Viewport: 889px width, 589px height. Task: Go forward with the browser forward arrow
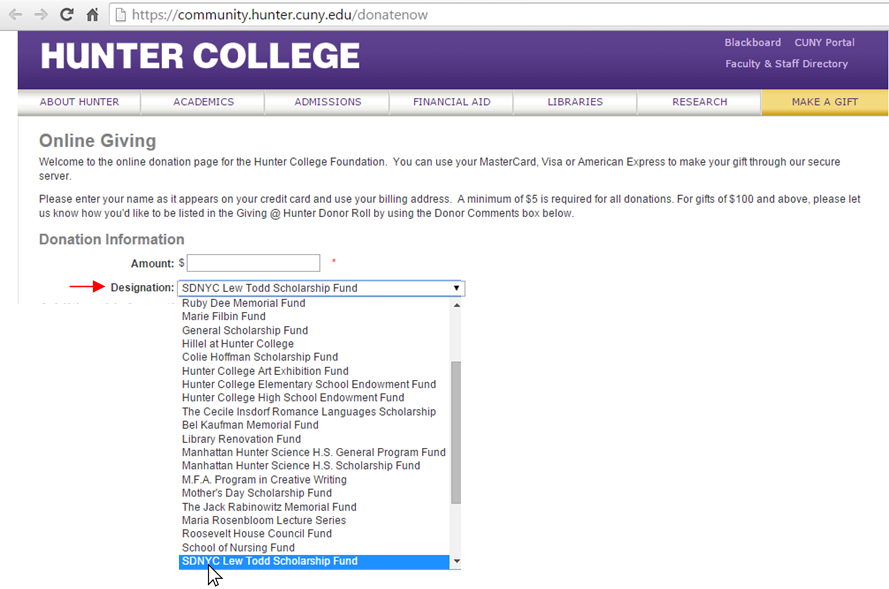click(x=41, y=14)
